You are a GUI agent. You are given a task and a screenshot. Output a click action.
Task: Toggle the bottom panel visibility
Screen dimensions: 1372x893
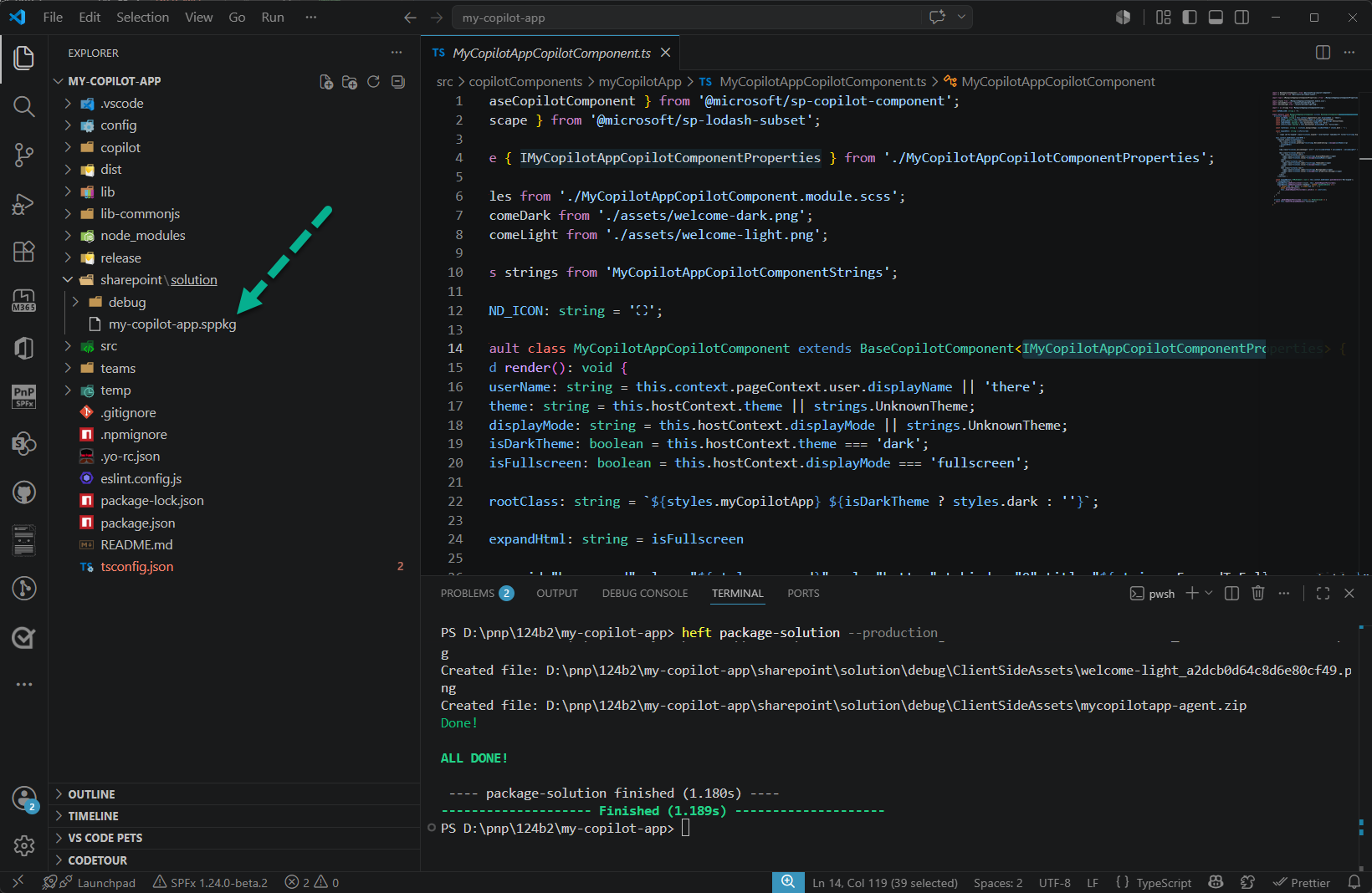pyautogui.click(x=1216, y=17)
